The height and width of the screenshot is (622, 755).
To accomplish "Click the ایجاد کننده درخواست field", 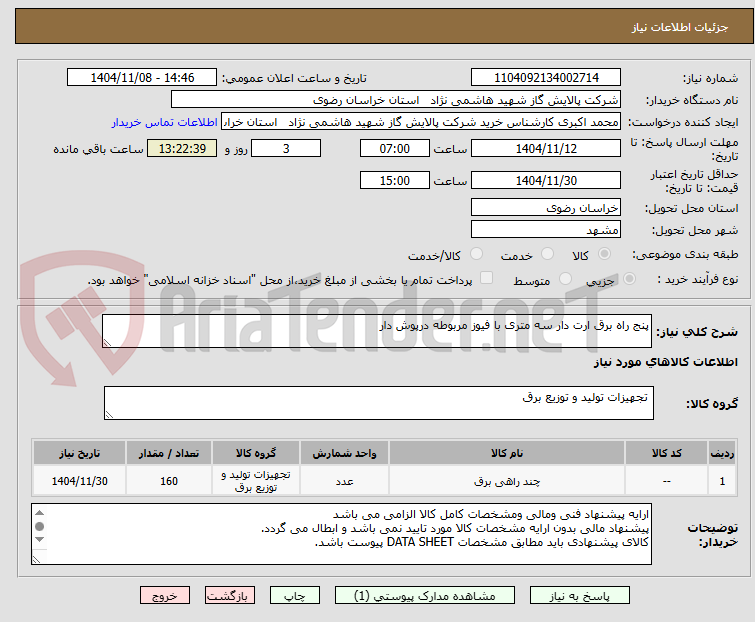I will point(421,122).
